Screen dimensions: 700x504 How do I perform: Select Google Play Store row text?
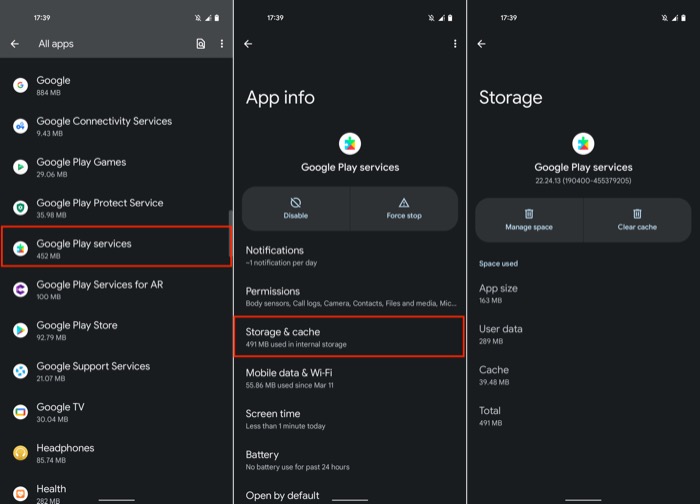(77, 330)
